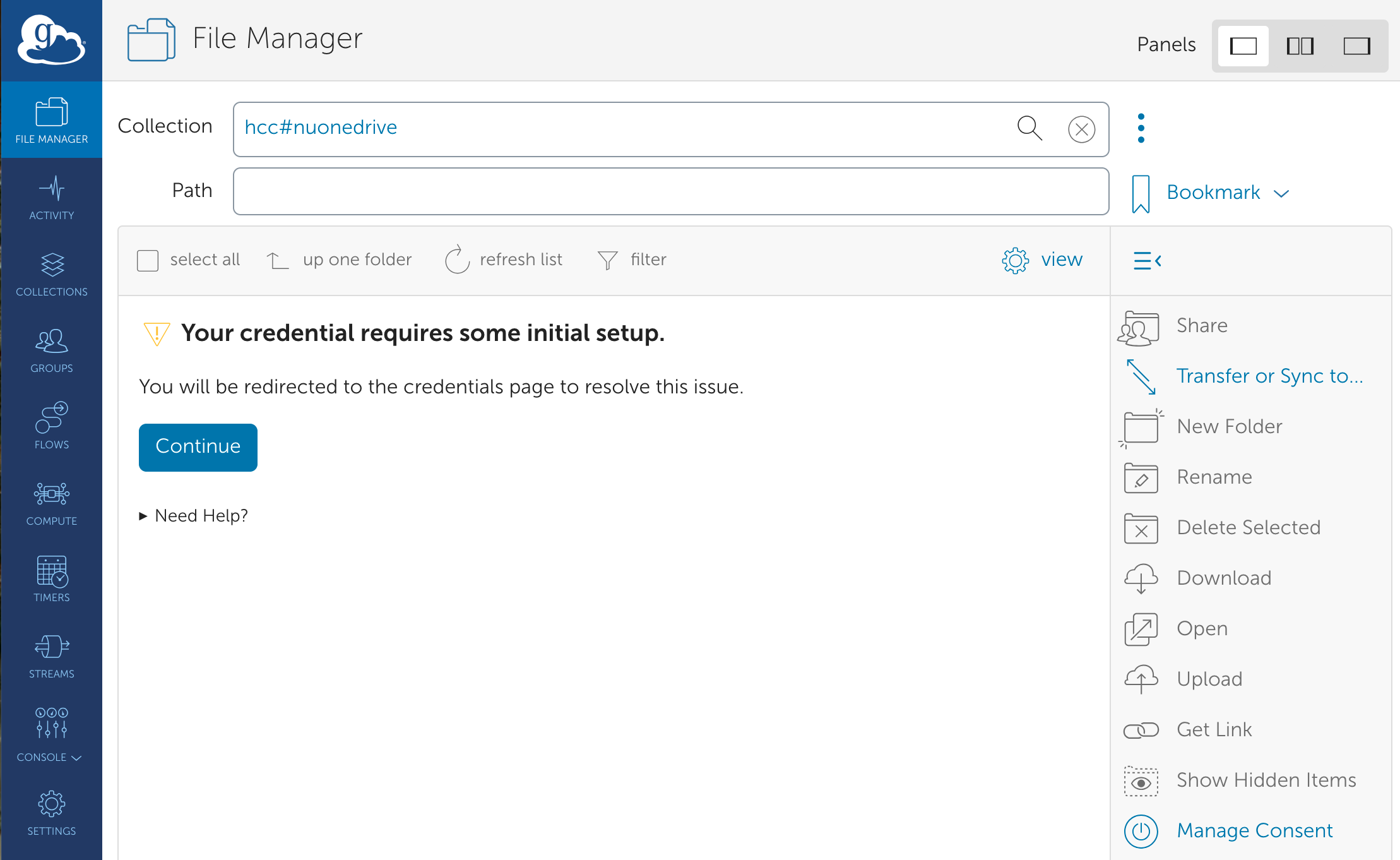
Task: Click the refresh list icon
Action: [457, 260]
